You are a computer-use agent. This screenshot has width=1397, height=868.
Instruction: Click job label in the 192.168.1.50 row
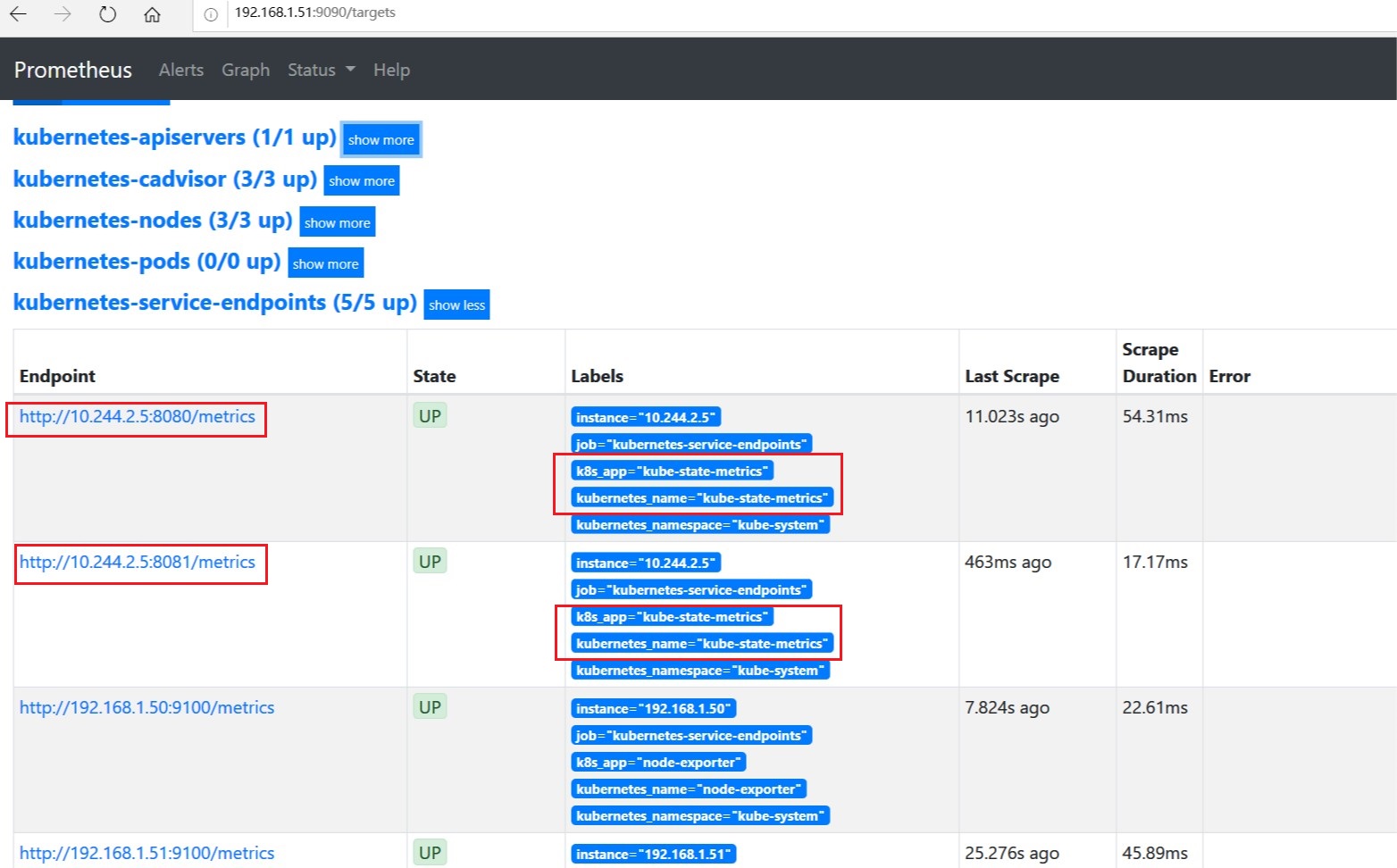point(691,735)
